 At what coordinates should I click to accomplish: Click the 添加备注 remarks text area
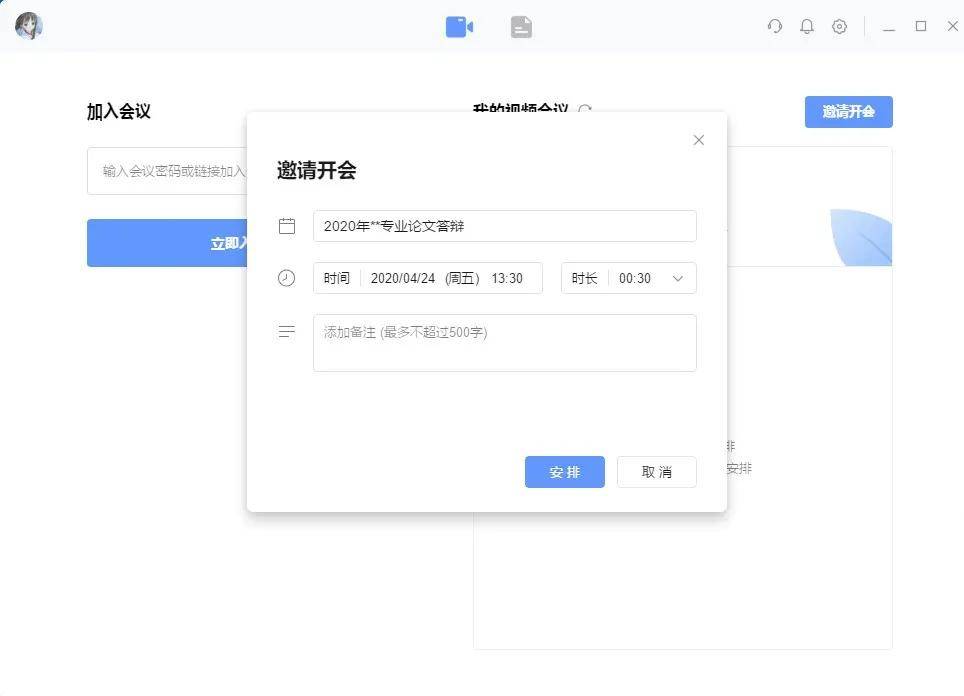(505, 342)
